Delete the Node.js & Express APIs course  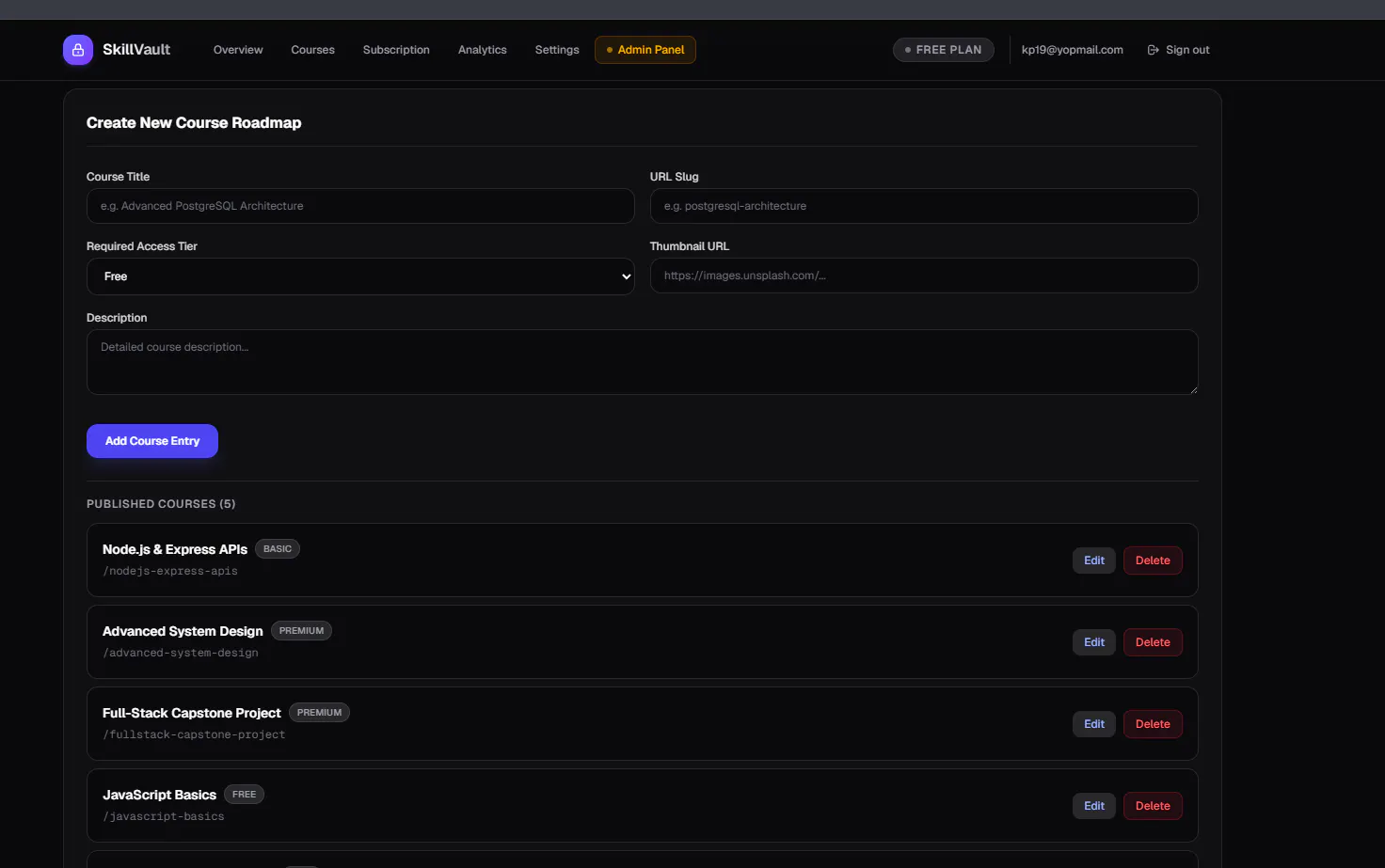pos(1153,560)
